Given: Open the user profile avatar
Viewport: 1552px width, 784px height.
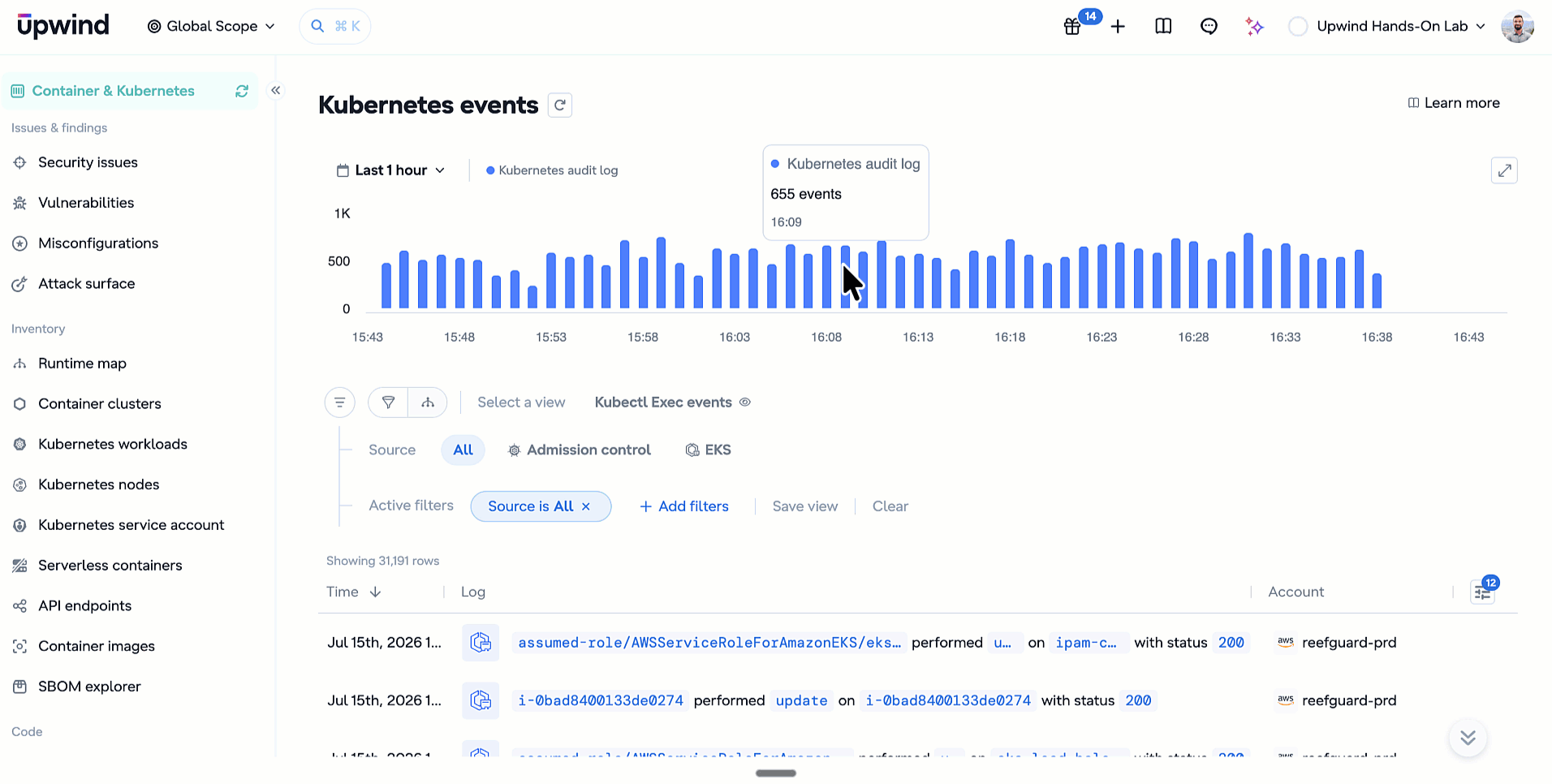Looking at the screenshot, I should coord(1517,27).
